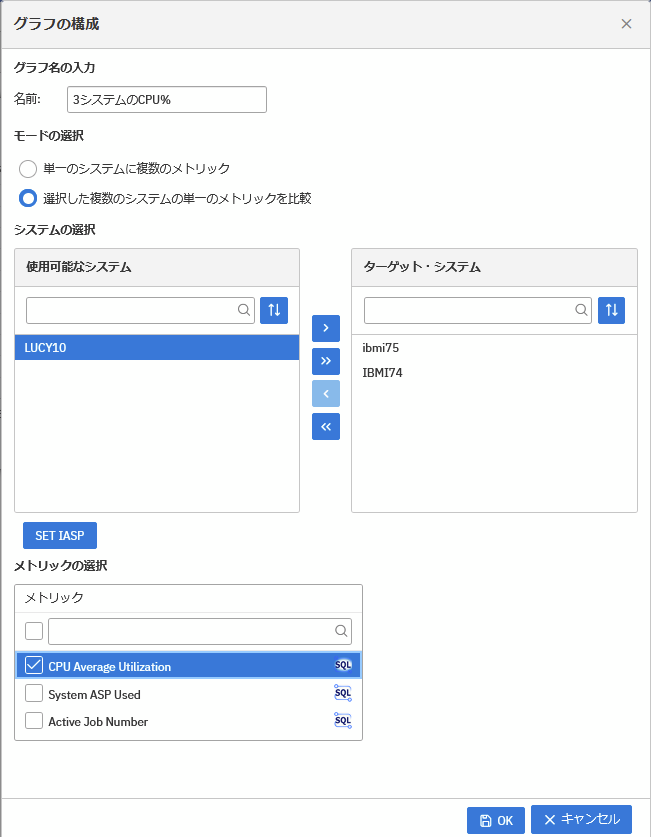Move selected system to target list
Viewport: 651px width, 837px height.
click(326, 328)
